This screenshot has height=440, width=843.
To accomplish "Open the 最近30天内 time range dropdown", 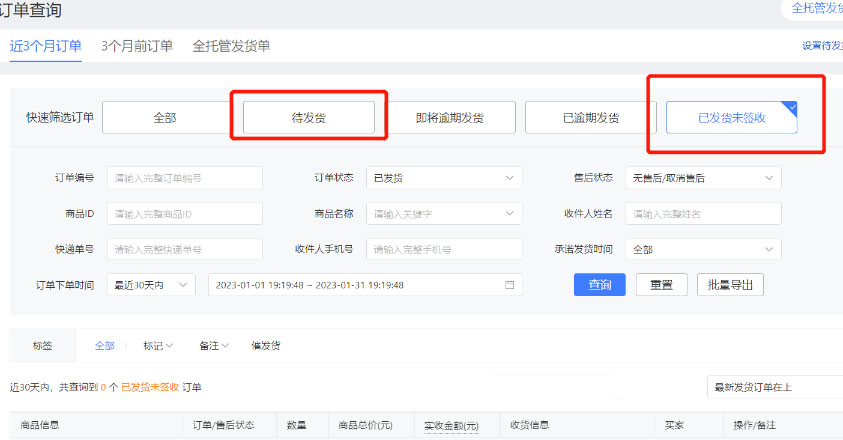I will [151, 285].
